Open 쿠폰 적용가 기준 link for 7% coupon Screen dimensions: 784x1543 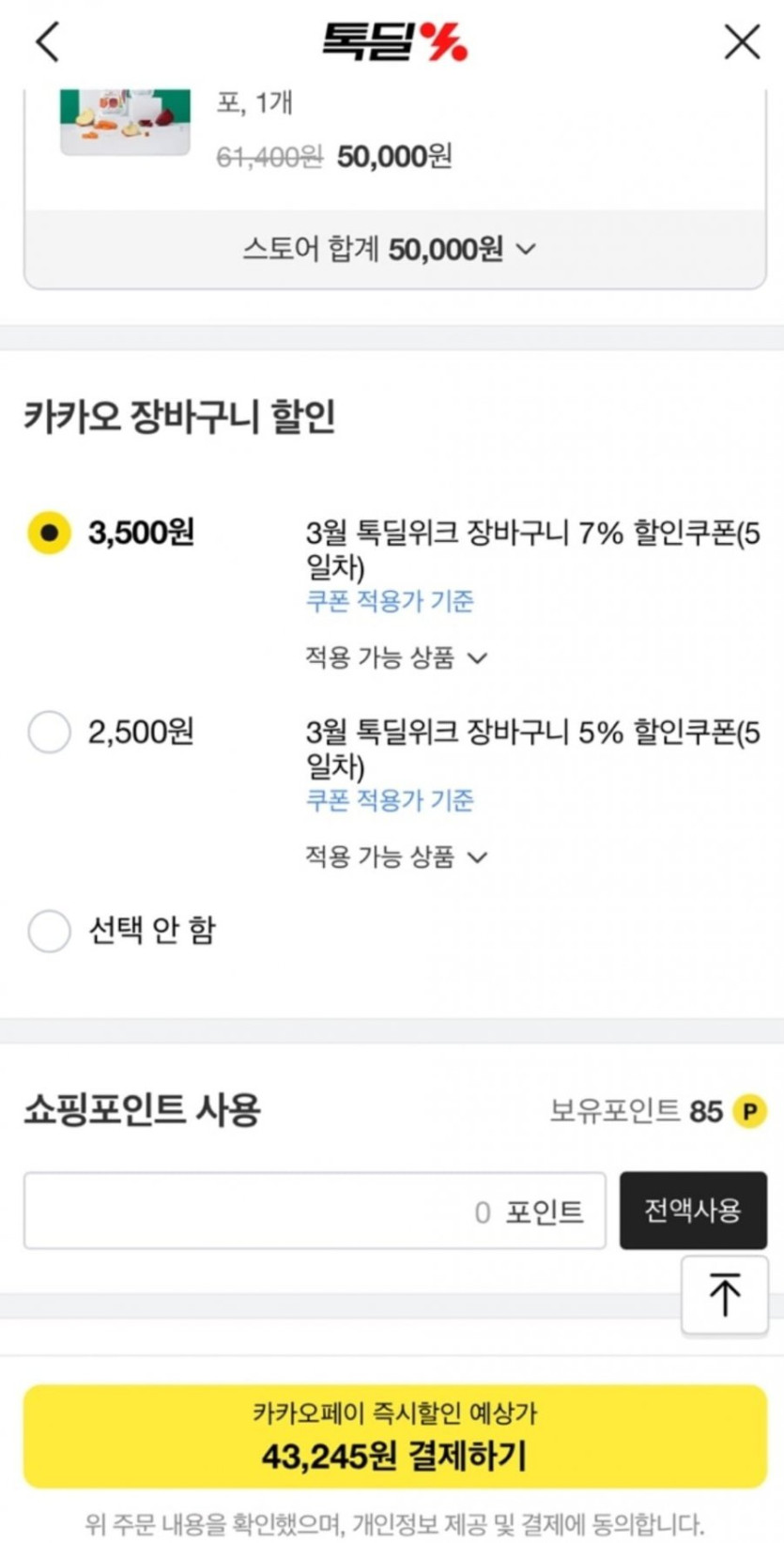(x=390, y=601)
